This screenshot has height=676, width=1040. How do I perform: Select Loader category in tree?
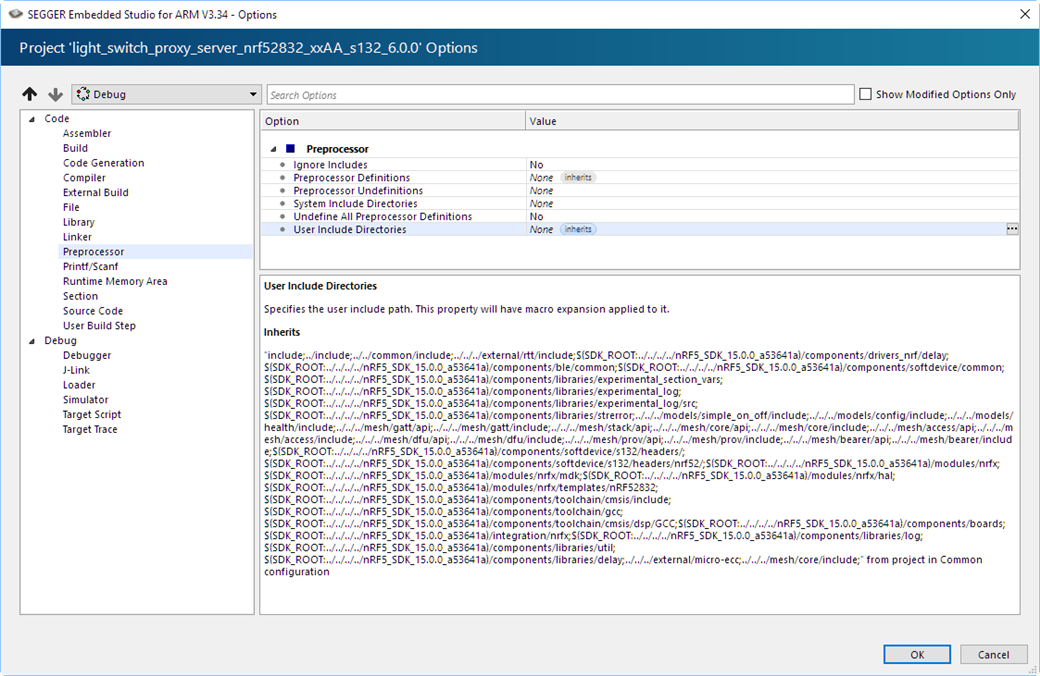pos(79,385)
